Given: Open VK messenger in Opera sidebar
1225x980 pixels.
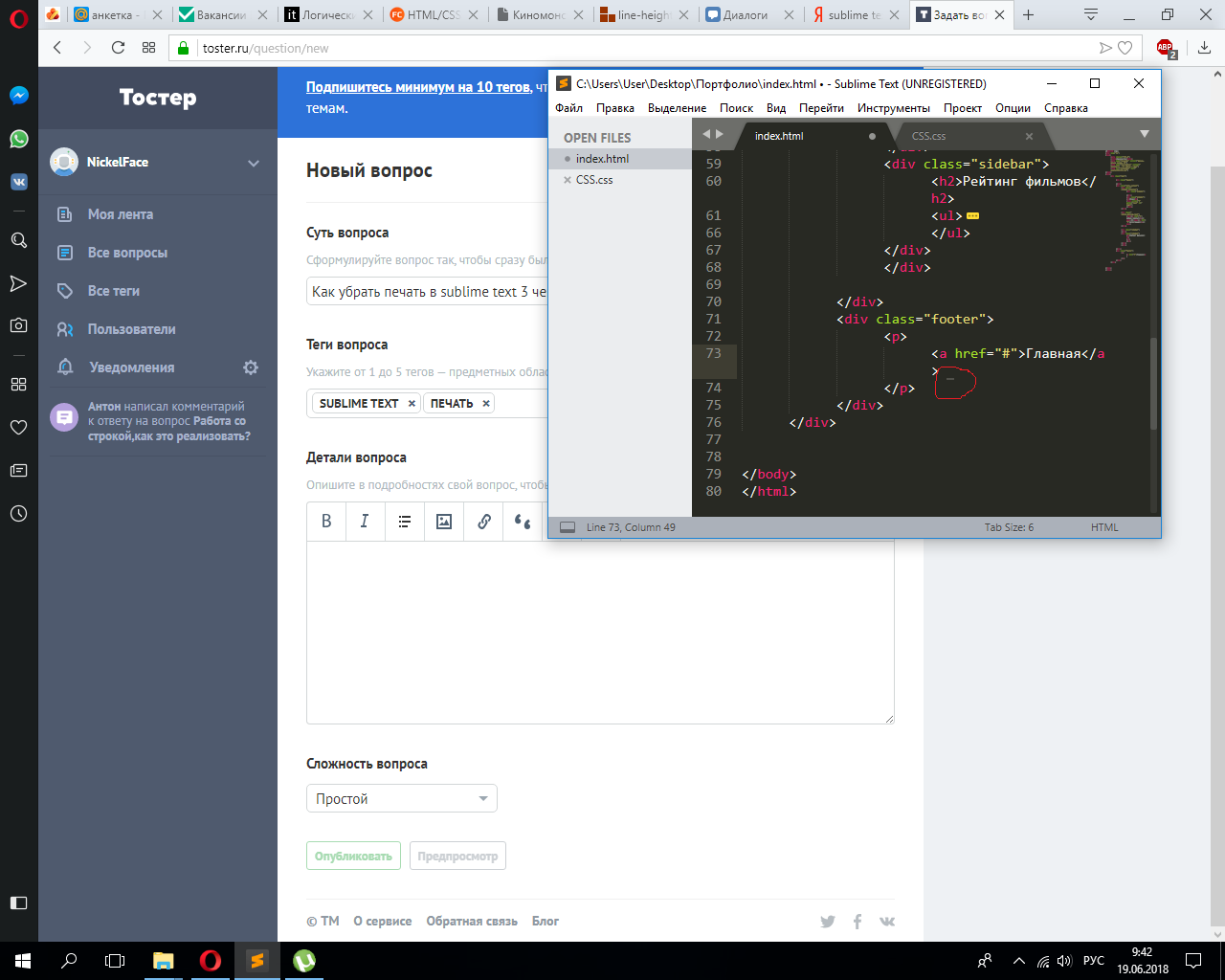Looking at the screenshot, I should tap(19, 182).
